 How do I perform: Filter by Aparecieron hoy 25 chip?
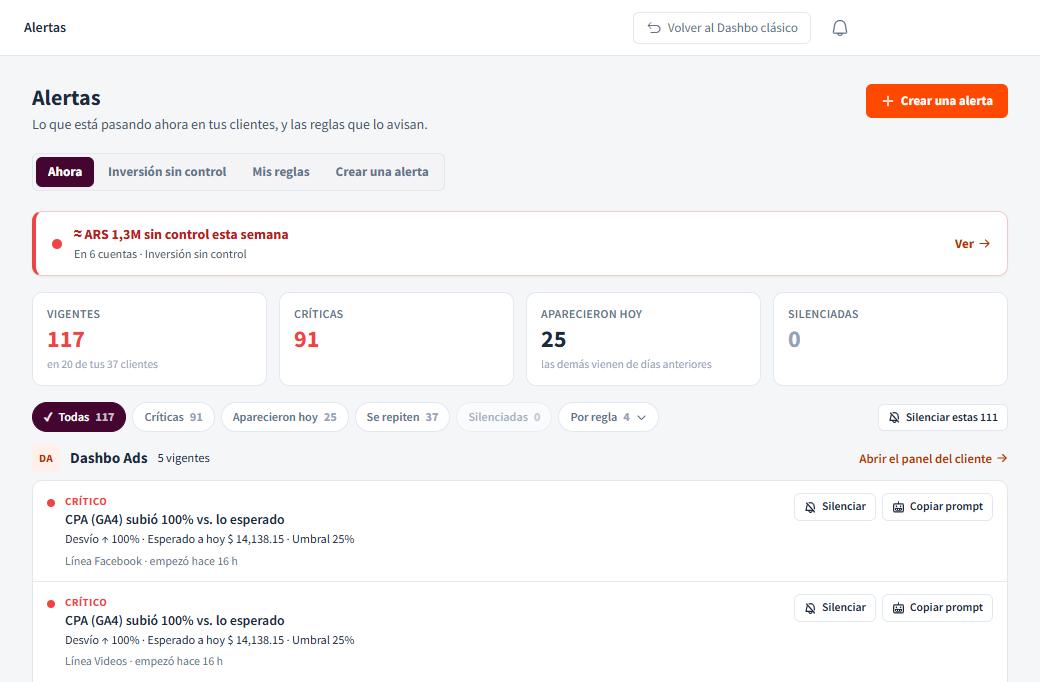point(285,417)
